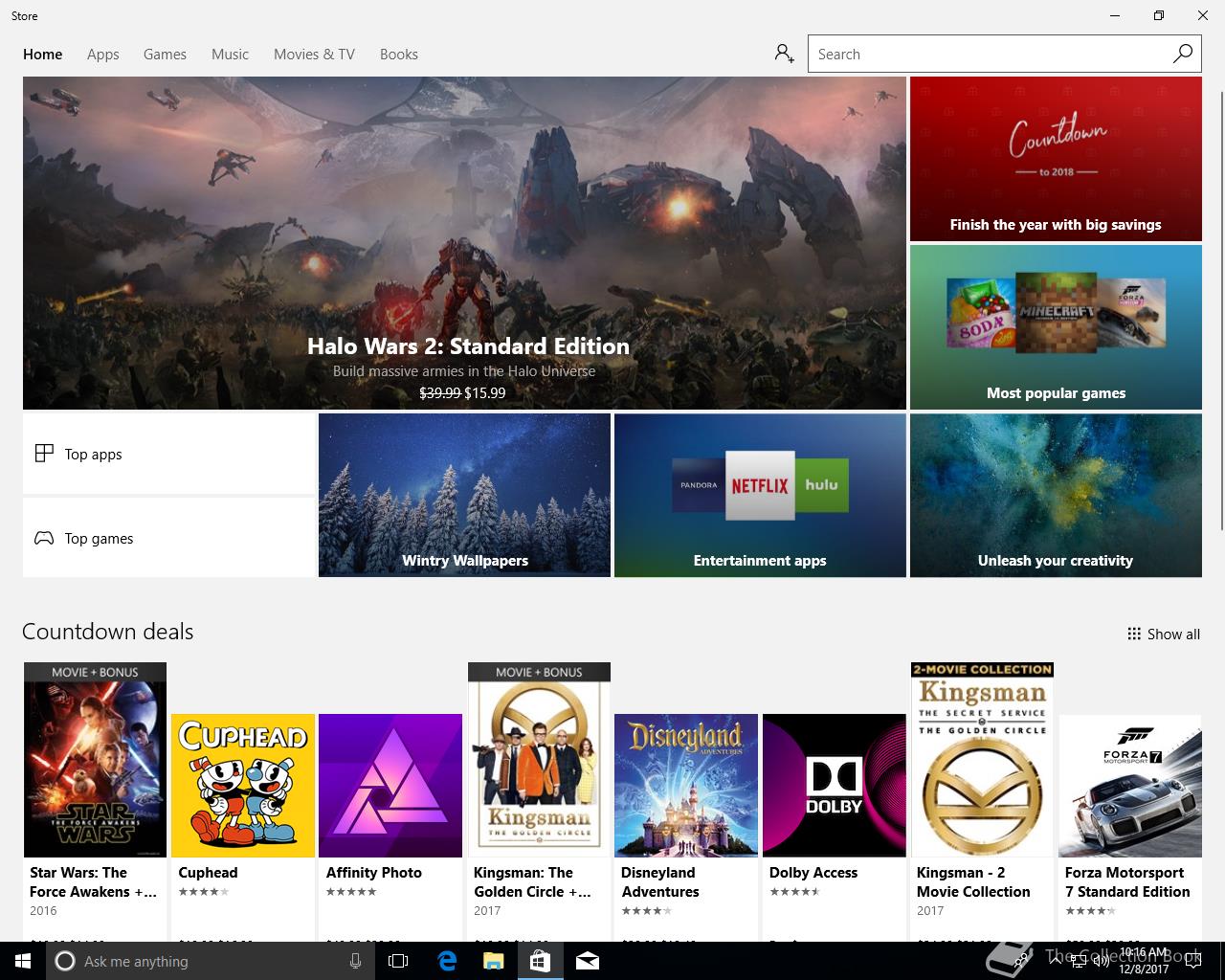This screenshot has width=1225, height=980.
Task: Open Kingsman: The Golden Circle poster
Action: pos(539,760)
